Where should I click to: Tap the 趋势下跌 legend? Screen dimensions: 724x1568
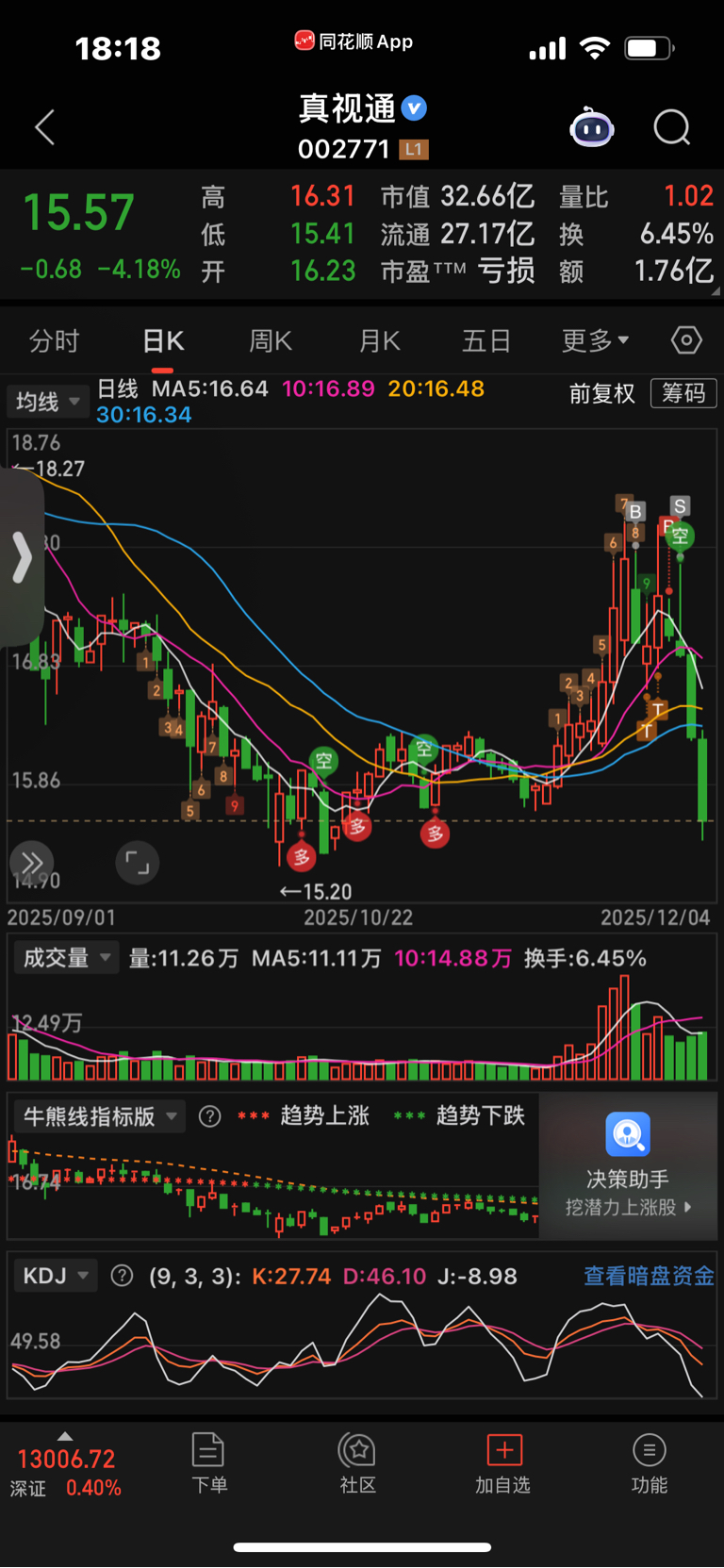pos(480,1116)
